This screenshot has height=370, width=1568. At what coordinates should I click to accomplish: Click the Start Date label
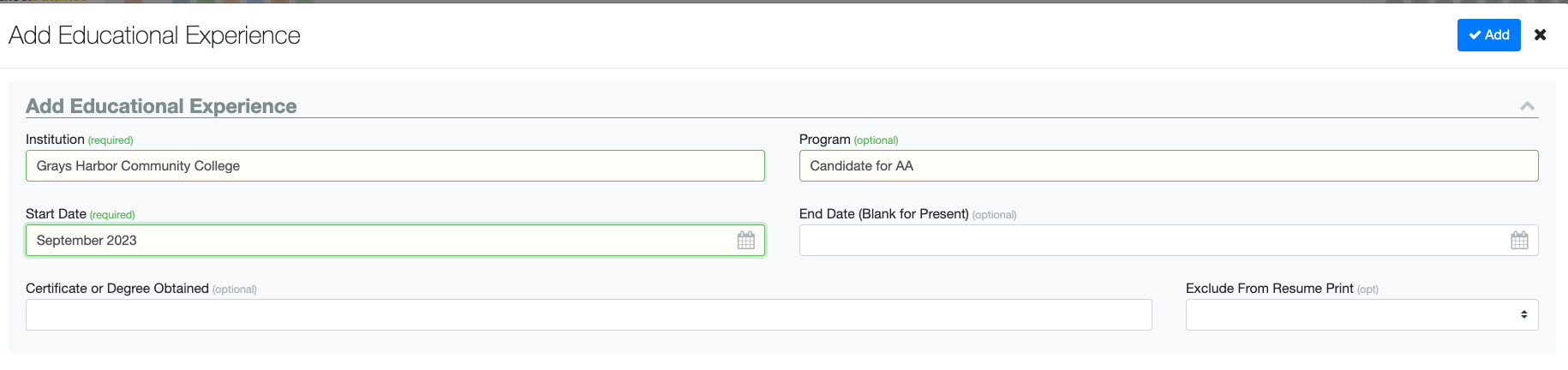(56, 214)
